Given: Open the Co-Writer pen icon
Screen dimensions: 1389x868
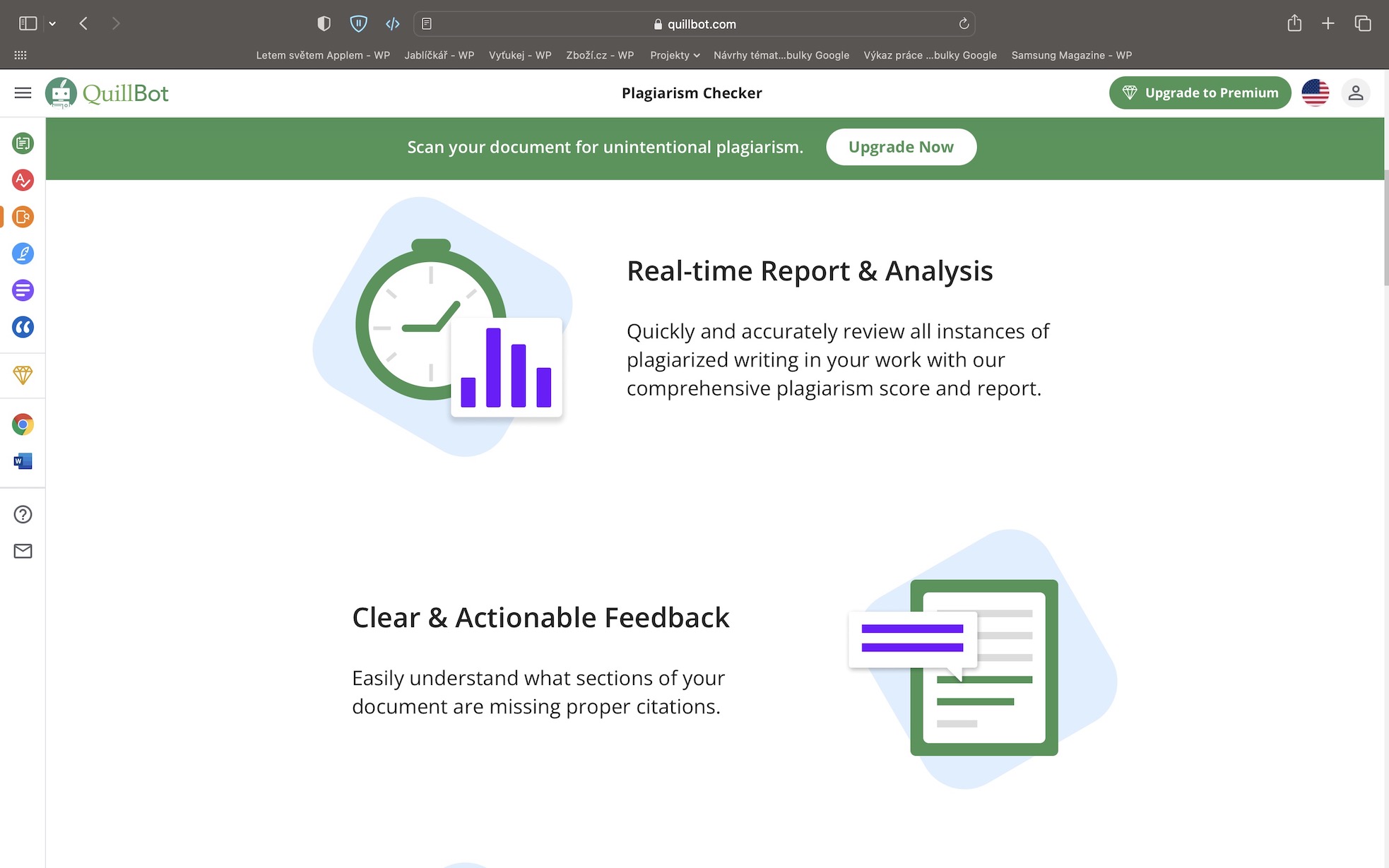Looking at the screenshot, I should tap(23, 254).
